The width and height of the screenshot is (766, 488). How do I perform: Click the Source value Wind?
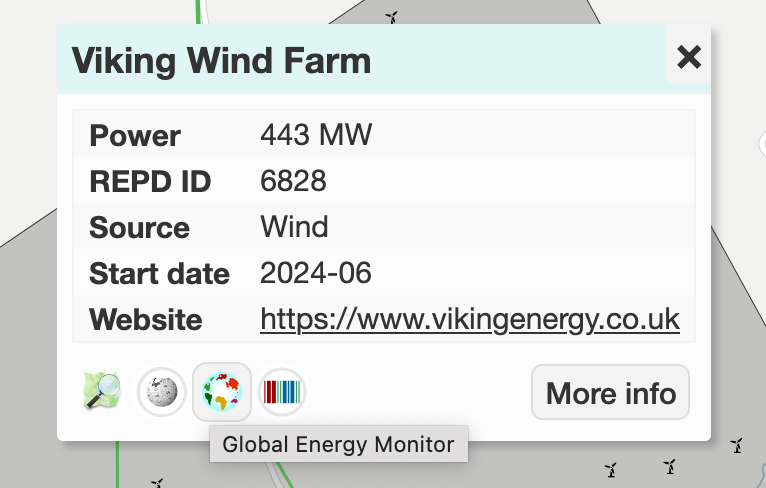(294, 227)
